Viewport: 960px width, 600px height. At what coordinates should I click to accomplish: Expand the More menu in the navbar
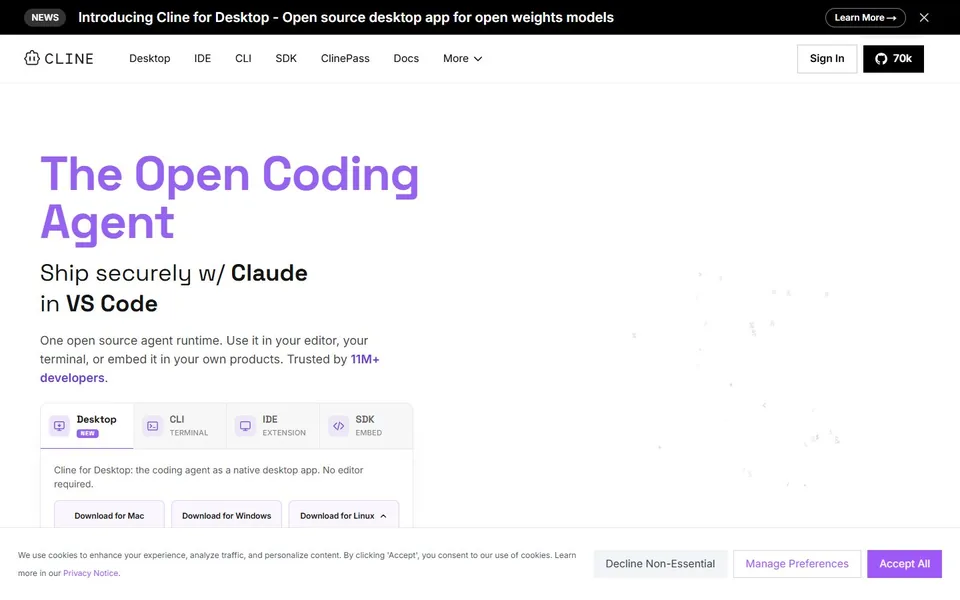462,59
